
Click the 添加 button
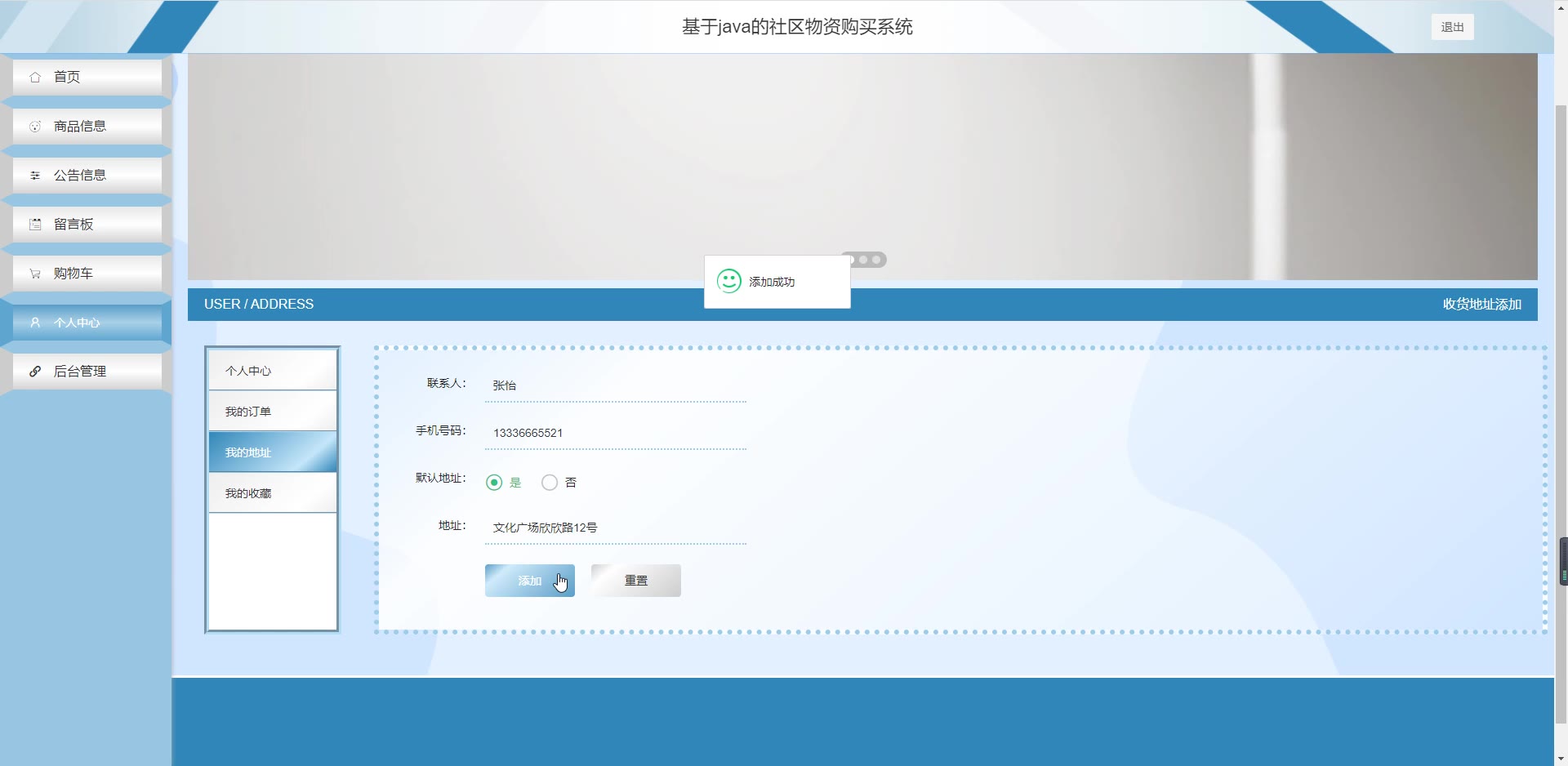pyautogui.click(x=530, y=581)
